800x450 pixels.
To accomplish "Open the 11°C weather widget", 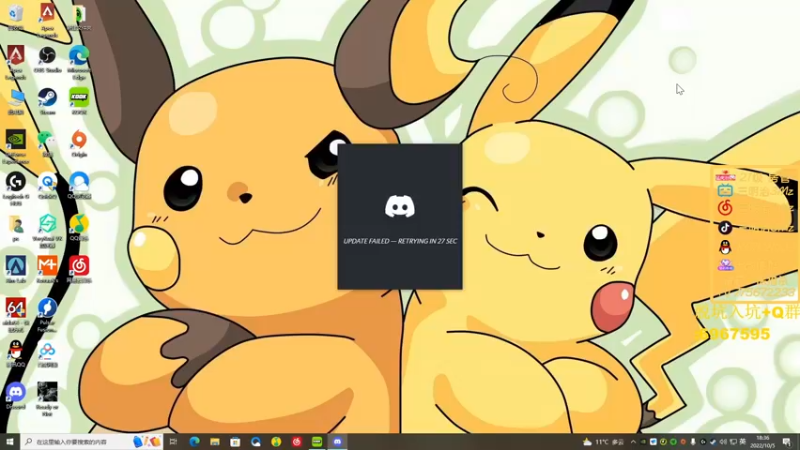I will coord(604,442).
